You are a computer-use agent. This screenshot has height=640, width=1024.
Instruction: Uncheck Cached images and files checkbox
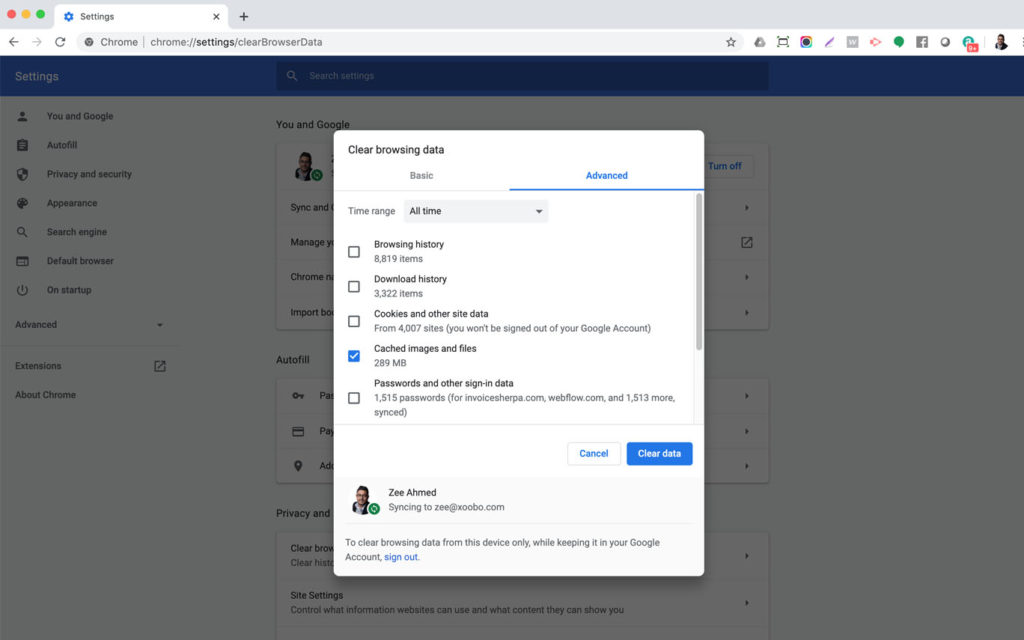point(354,356)
